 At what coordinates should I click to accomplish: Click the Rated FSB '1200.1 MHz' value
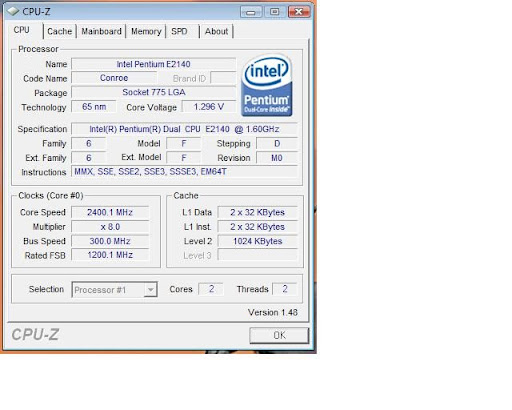tap(110, 255)
